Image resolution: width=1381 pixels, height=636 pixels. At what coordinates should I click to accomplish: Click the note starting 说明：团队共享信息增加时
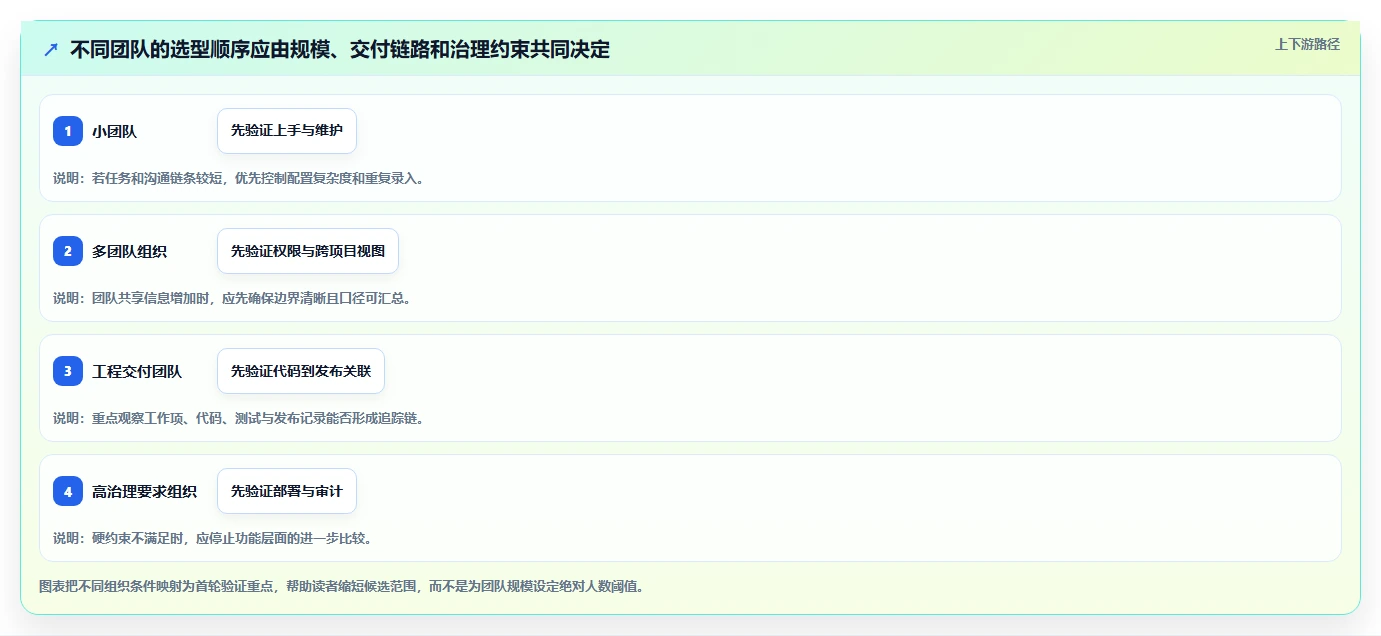pos(232,298)
